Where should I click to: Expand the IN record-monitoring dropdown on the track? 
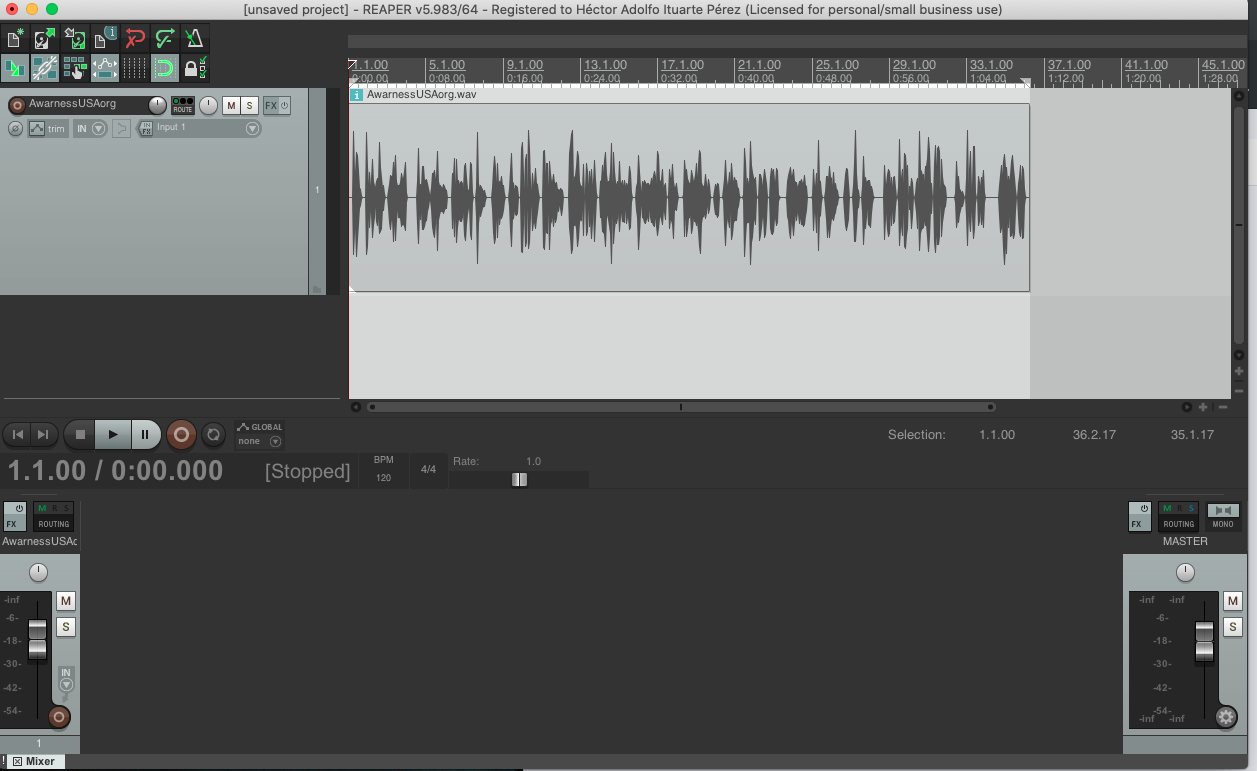98,129
